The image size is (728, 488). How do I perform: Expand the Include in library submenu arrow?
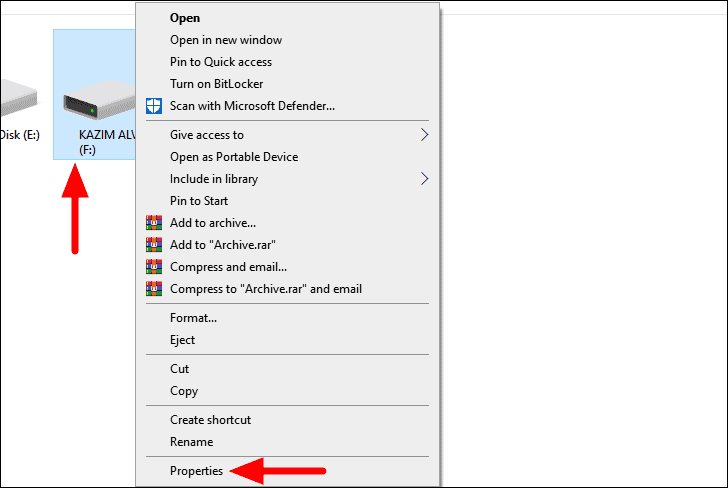(424, 179)
